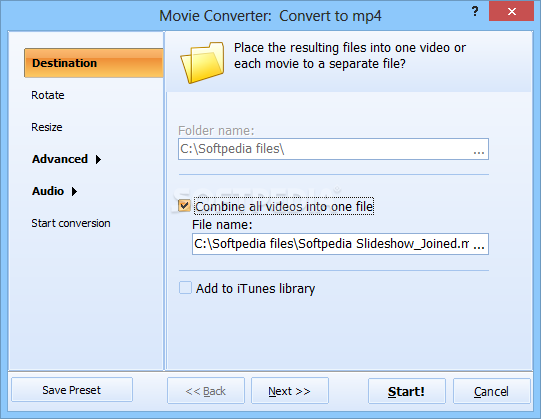Screen dimensions: 541x419
Task: Save current settings with Save Preset
Action: pos(72,390)
